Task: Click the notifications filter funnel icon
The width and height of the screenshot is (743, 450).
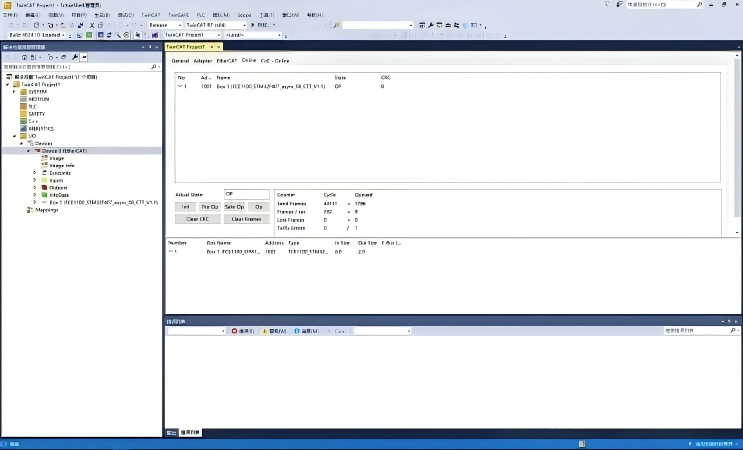Action: tap(607, 4)
